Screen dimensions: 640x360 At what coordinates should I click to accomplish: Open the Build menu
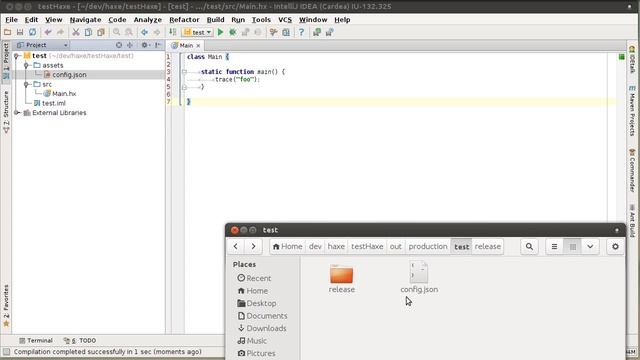coord(215,20)
